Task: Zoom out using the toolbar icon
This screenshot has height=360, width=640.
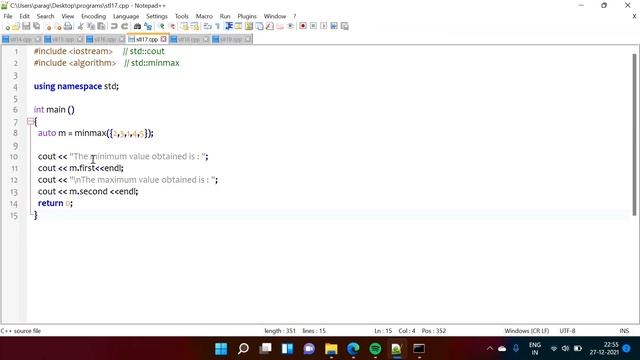Action: pos(172,27)
